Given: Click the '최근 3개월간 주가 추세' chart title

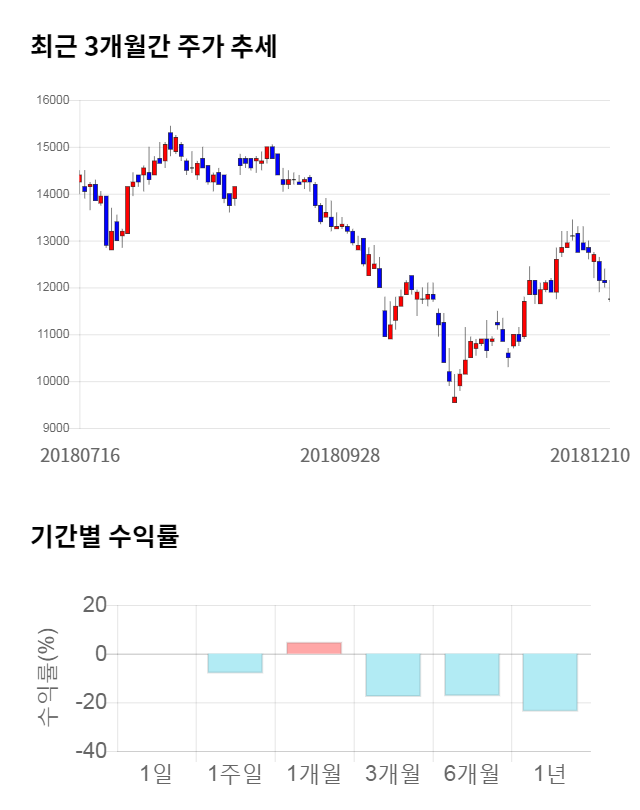Looking at the screenshot, I should coord(153,47).
